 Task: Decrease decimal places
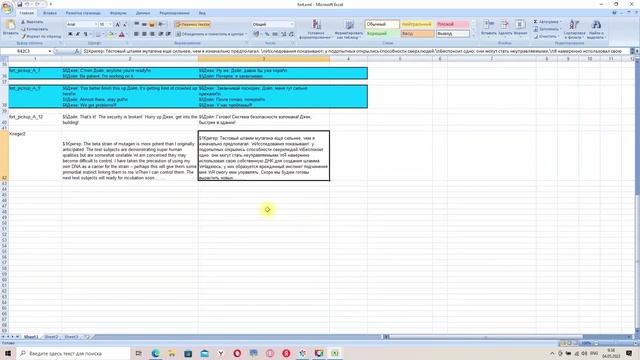tap(291, 34)
